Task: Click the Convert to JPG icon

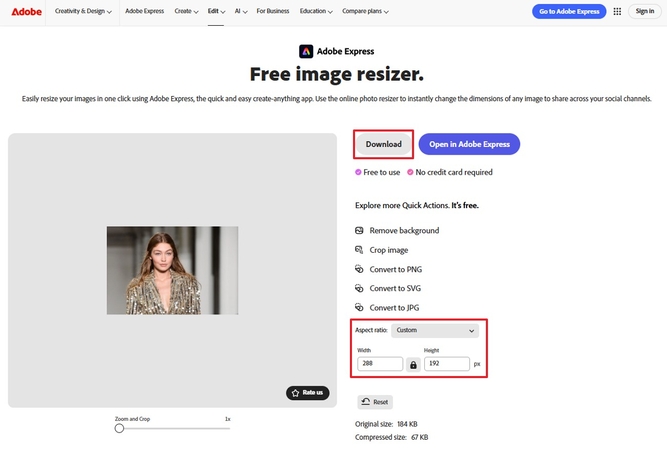Action: pos(359,307)
